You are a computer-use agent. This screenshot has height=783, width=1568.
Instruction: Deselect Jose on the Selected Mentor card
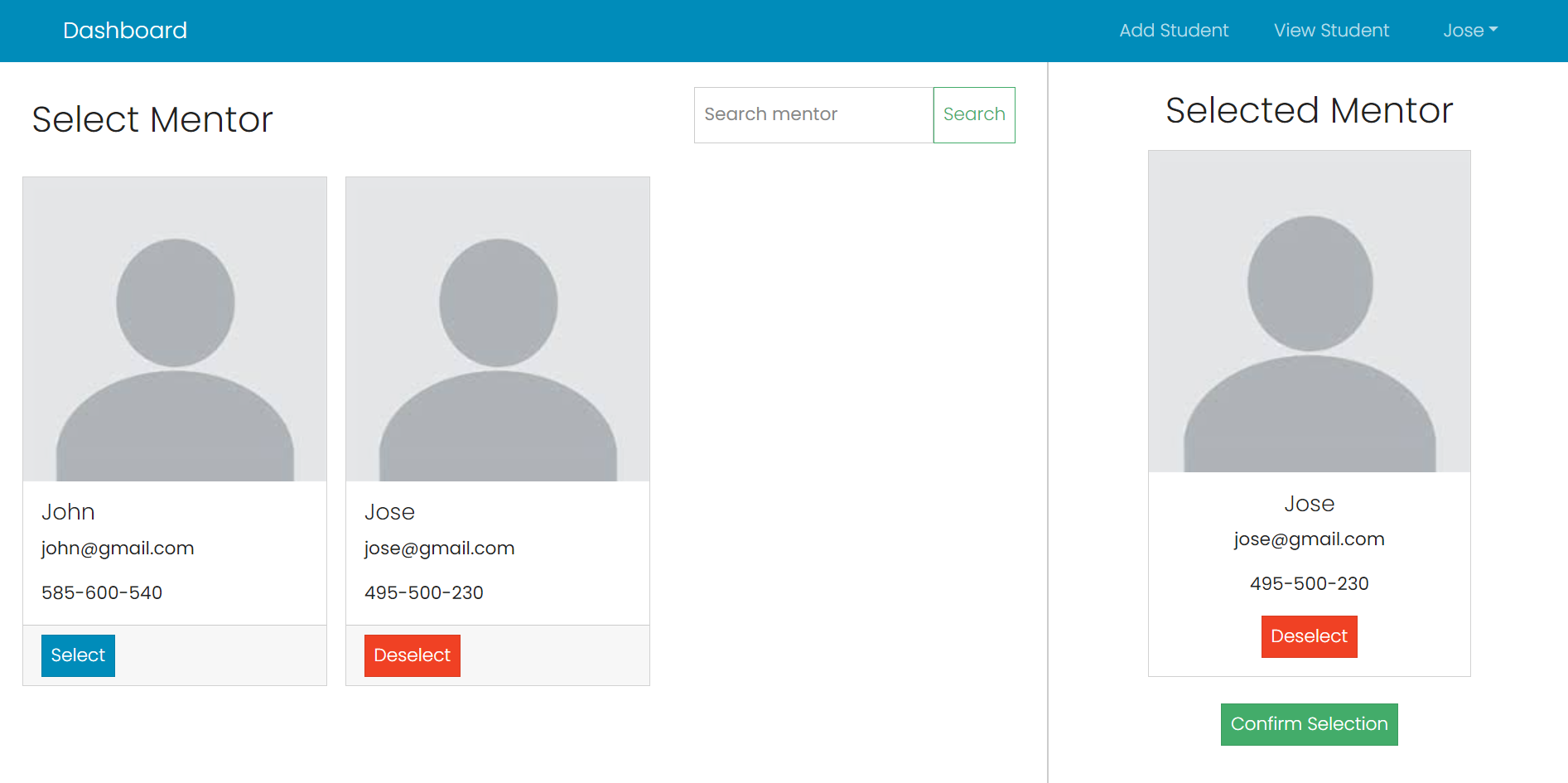(x=1309, y=636)
